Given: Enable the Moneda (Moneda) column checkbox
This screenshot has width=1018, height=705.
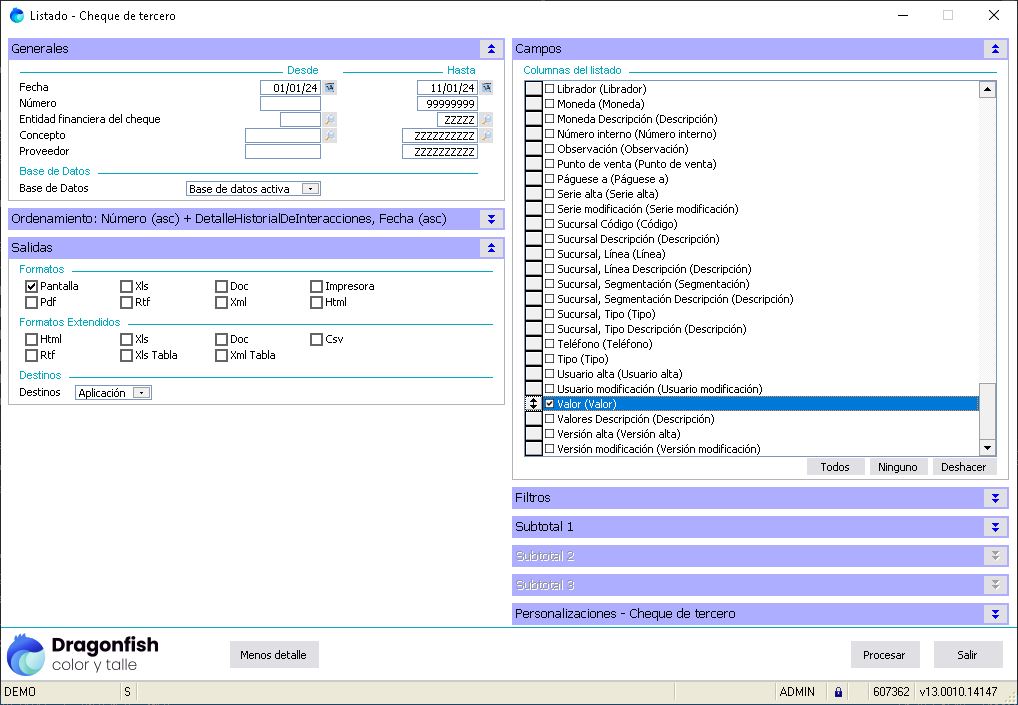Looking at the screenshot, I should click(550, 104).
